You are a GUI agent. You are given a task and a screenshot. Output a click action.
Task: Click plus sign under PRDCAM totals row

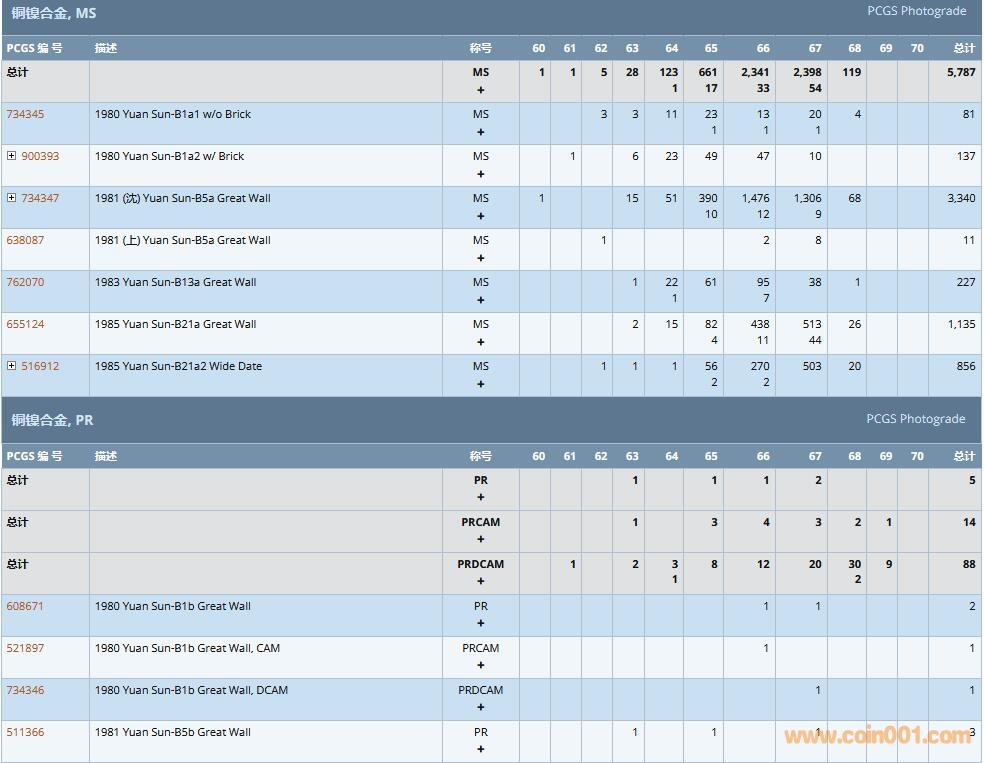click(481, 581)
